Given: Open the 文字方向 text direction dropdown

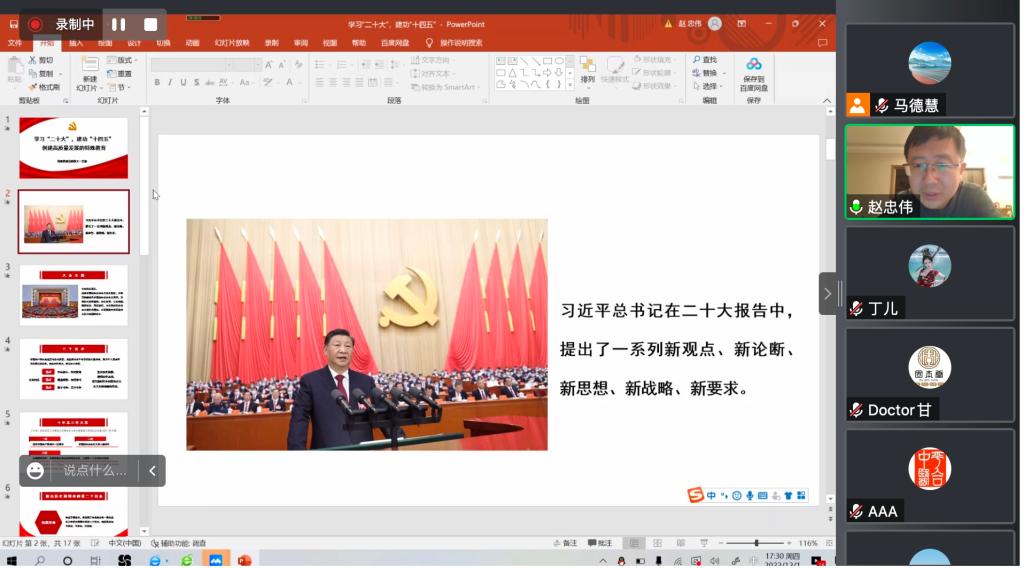Looking at the screenshot, I should pos(432,60).
